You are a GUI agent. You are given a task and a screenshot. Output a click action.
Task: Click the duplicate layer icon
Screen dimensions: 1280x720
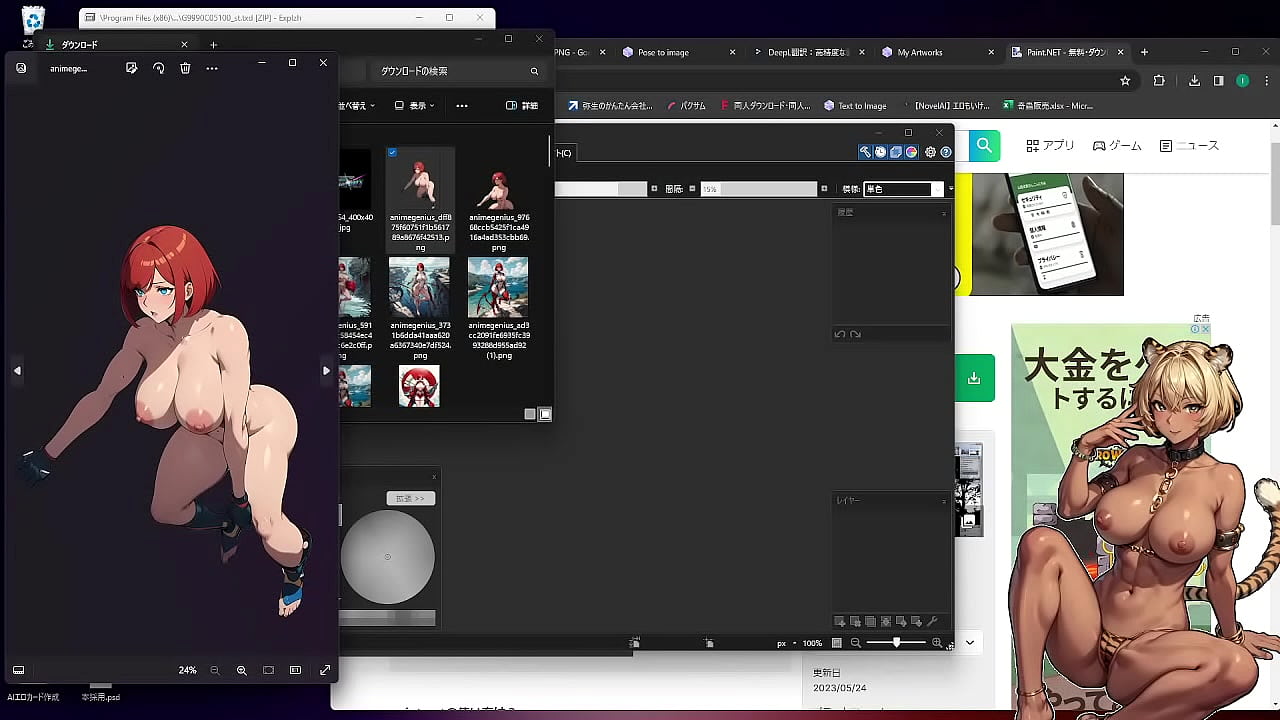870,622
